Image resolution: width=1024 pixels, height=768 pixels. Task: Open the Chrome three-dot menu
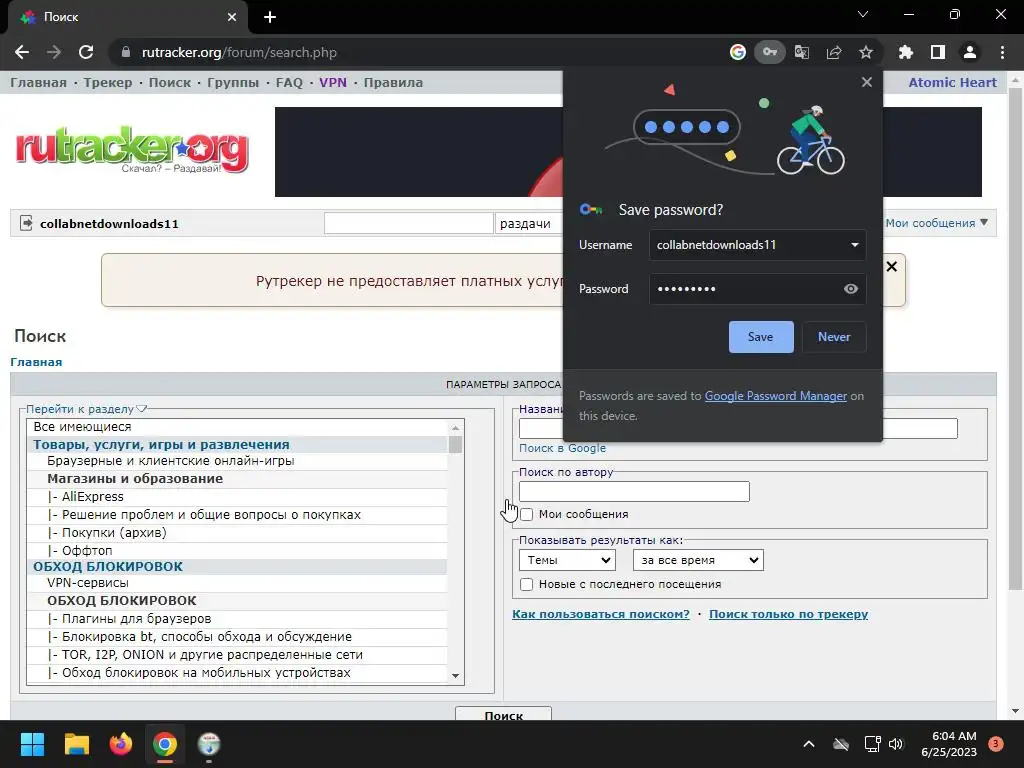click(1002, 52)
